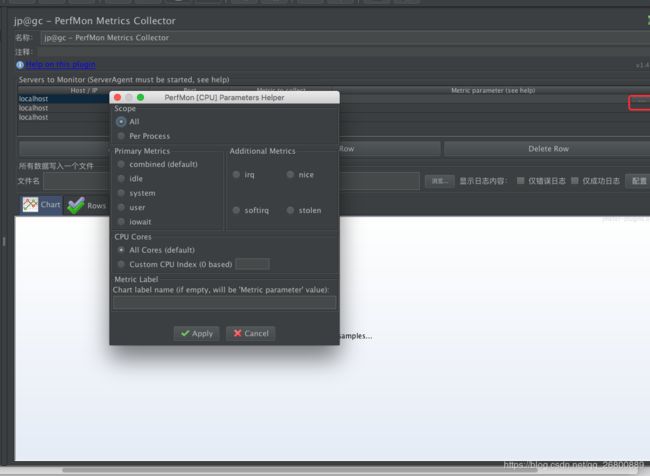Select All Cores (default) option
The width and height of the screenshot is (650, 476).
click(x=121, y=250)
